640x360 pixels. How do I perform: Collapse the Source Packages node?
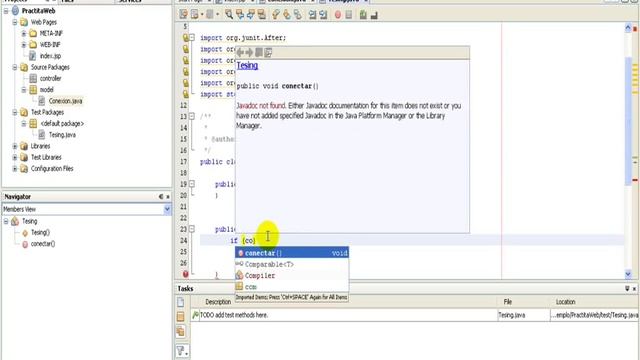15,67
